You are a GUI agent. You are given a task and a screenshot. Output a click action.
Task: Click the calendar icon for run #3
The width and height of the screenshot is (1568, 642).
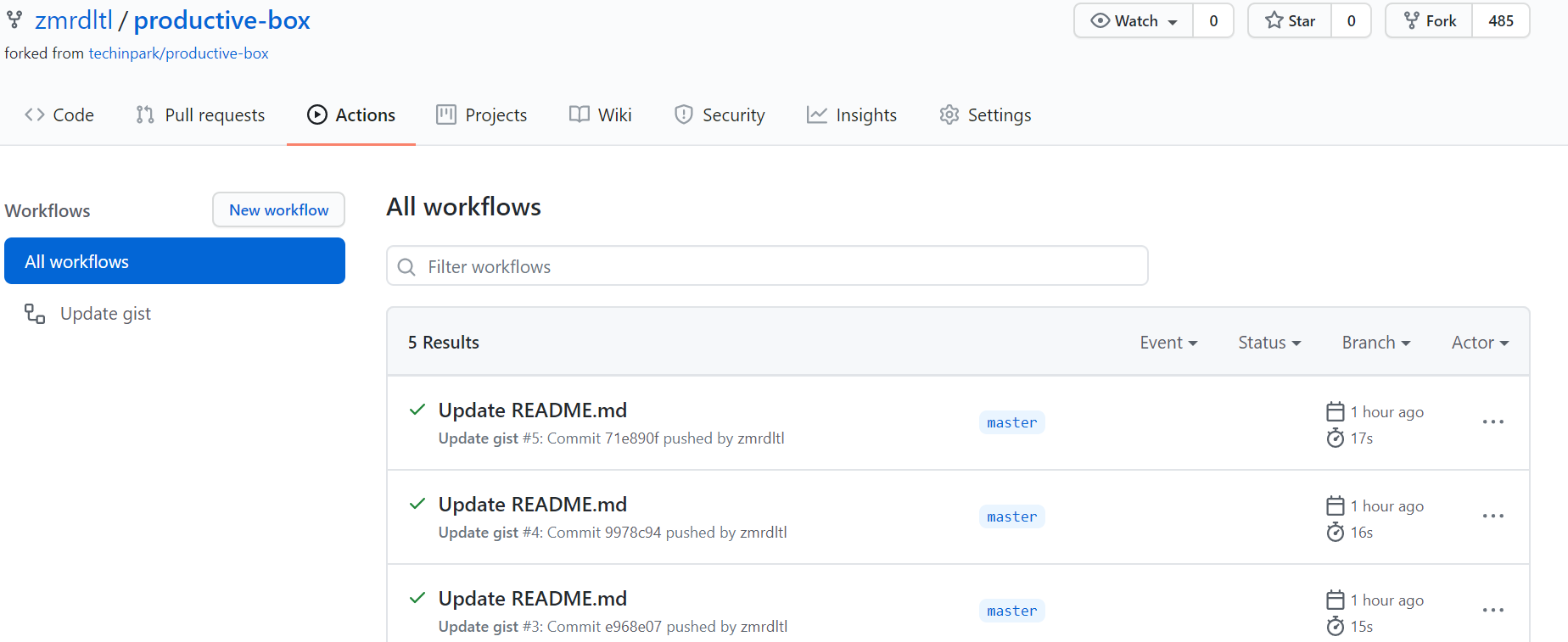point(1336,600)
